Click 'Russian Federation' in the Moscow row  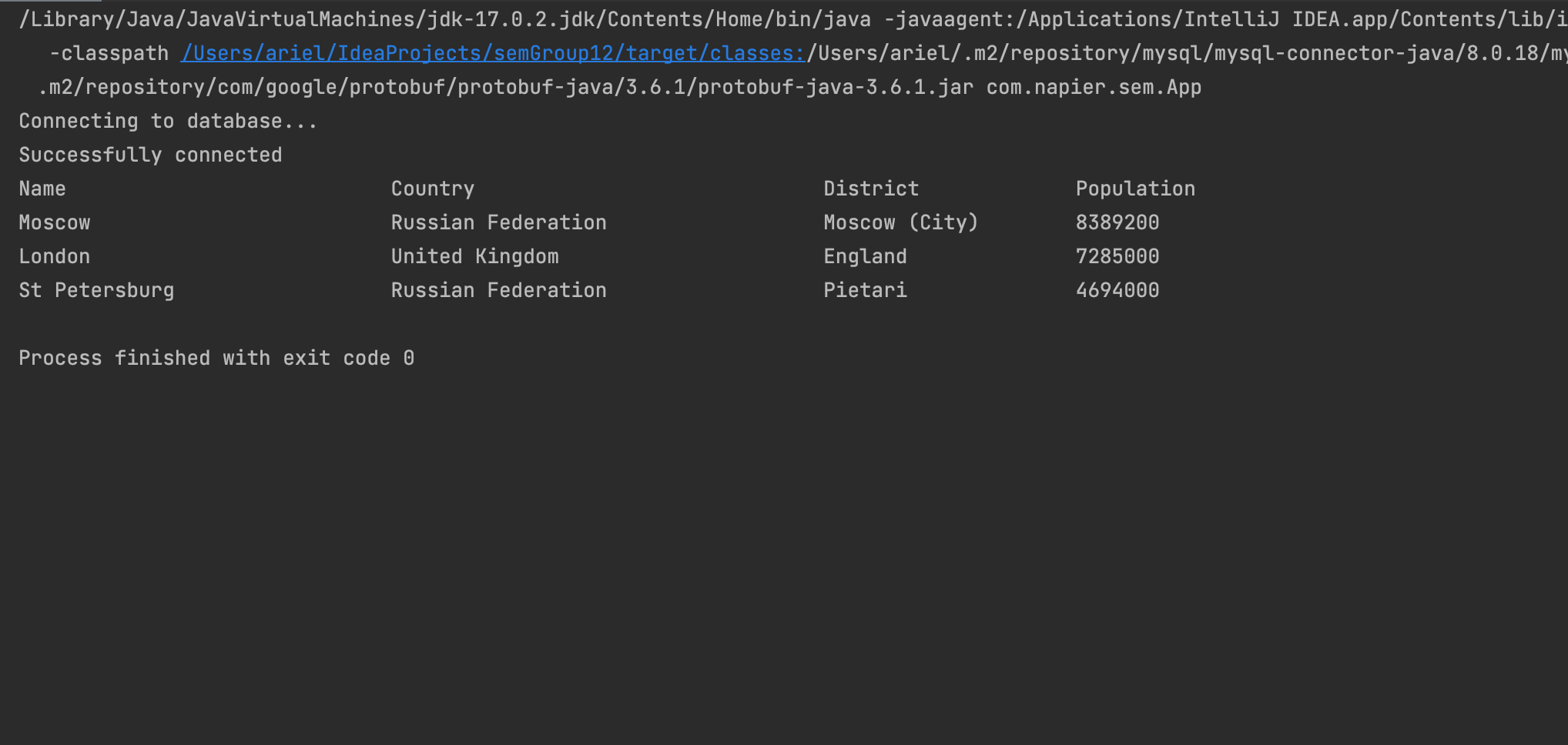[x=499, y=222]
